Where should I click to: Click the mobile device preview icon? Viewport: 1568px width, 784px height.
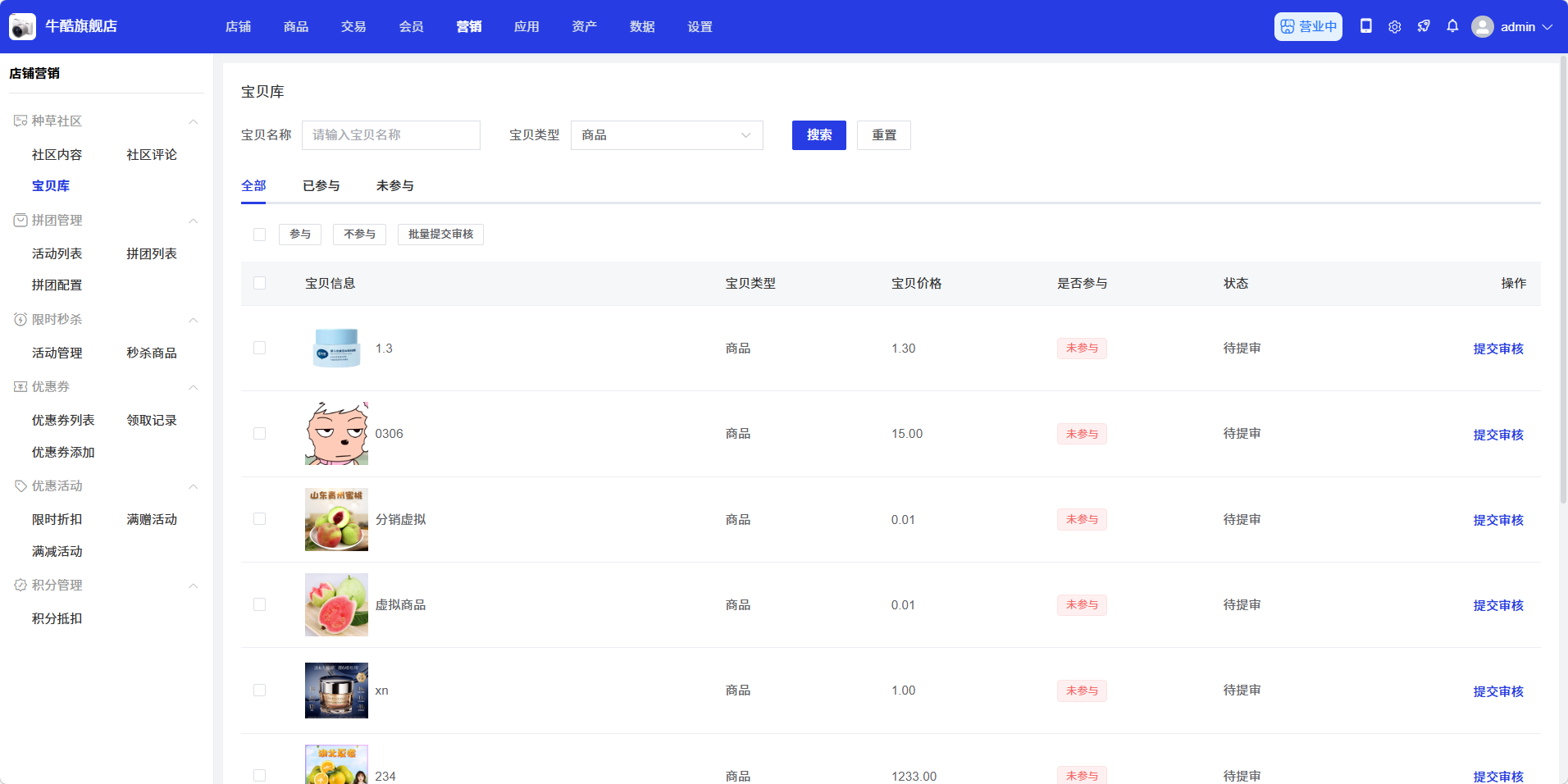(1365, 26)
